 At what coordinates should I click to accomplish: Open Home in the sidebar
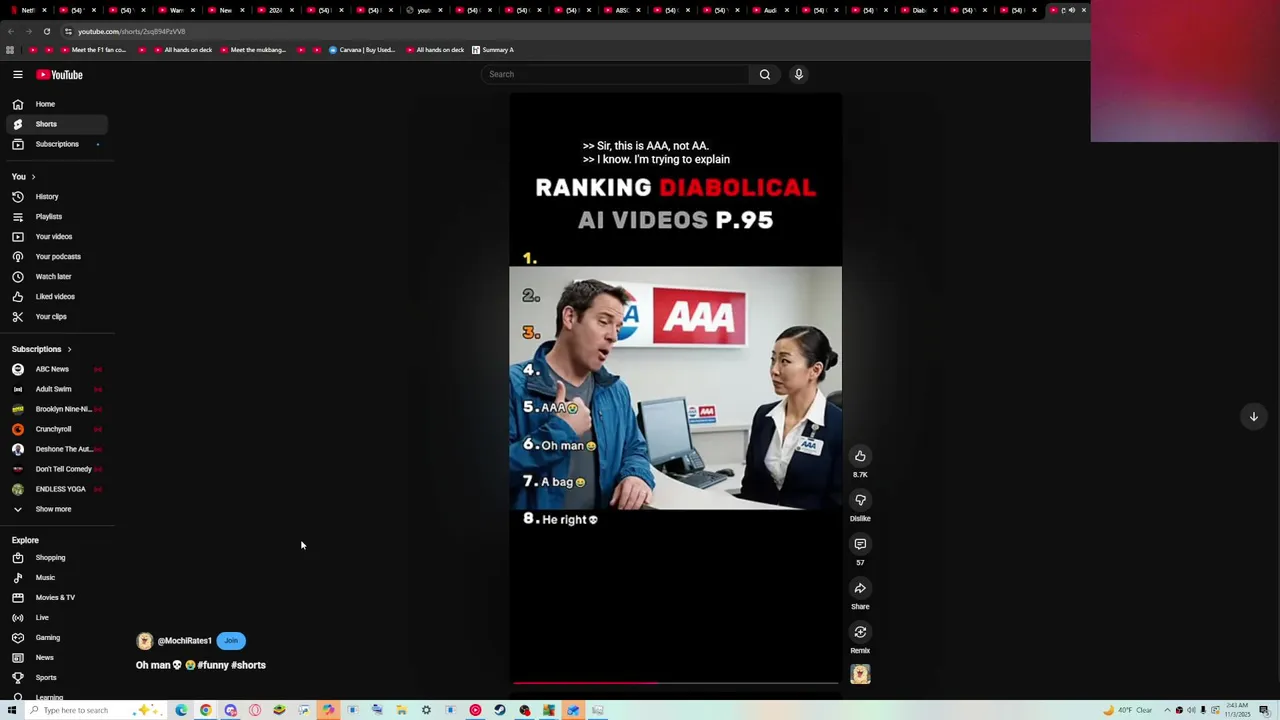pyautogui.click(x=57, y=104)
